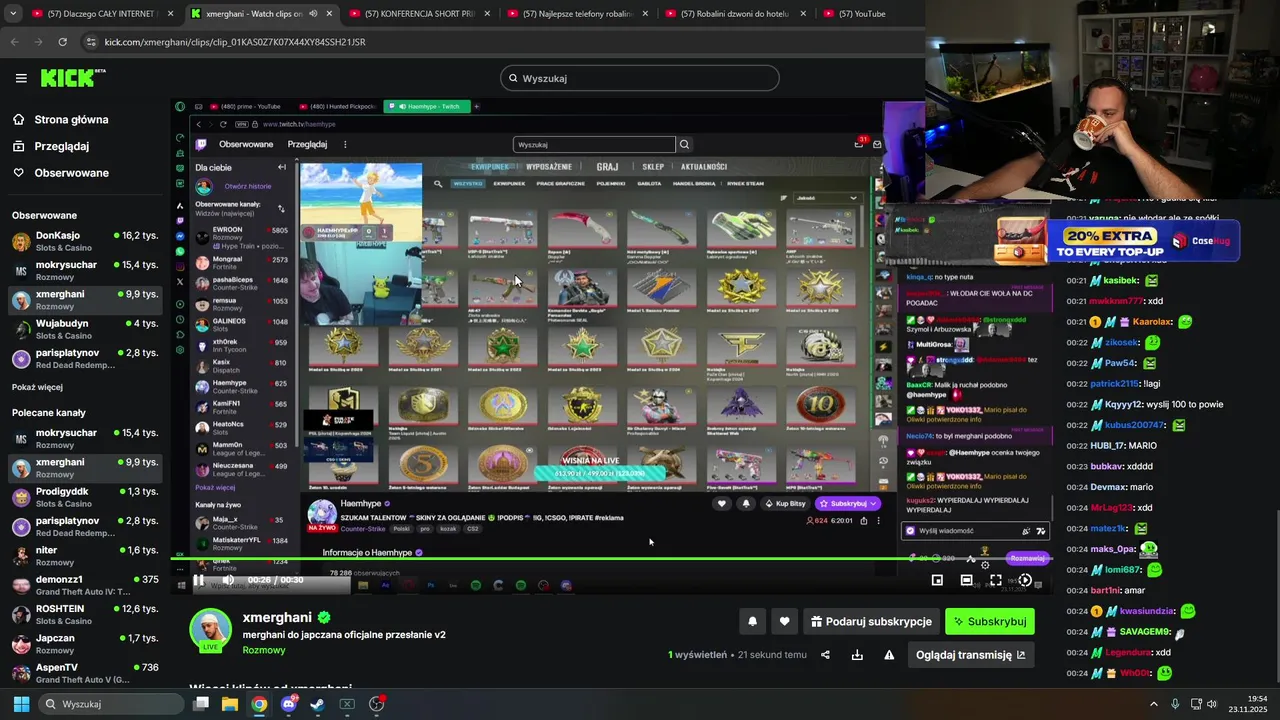Image resolution: width=1280 pixels, height=720 pixels.
Task: Click the kick.com address bar
Action: point(500,42)
